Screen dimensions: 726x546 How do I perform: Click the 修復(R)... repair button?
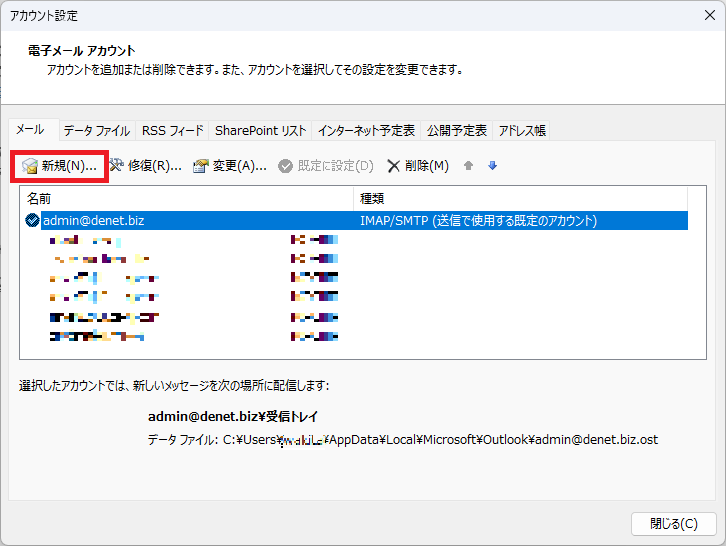145,166
